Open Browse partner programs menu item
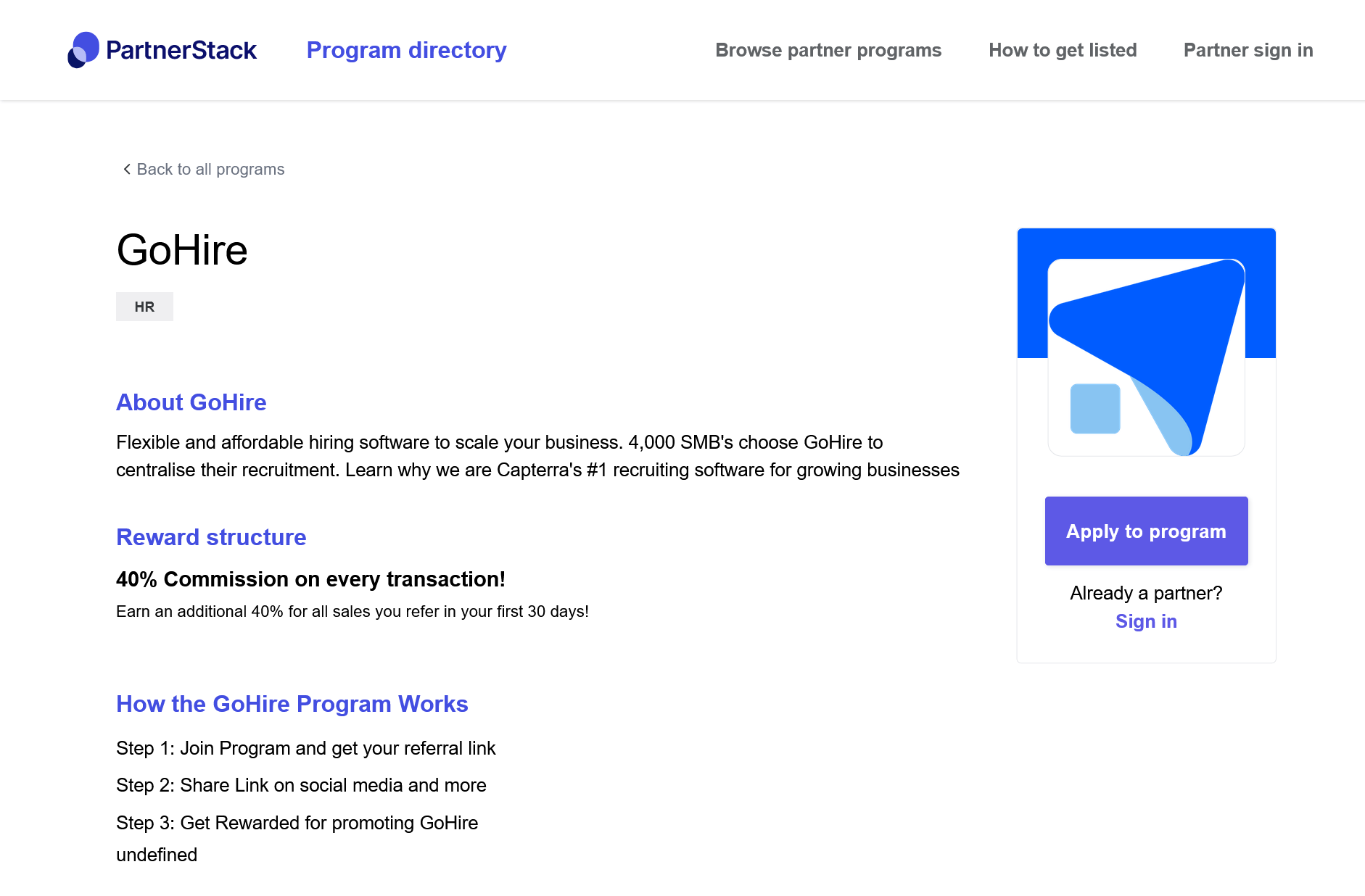The width and height of the screenshot is (1365, 896). tap(828, 50)
